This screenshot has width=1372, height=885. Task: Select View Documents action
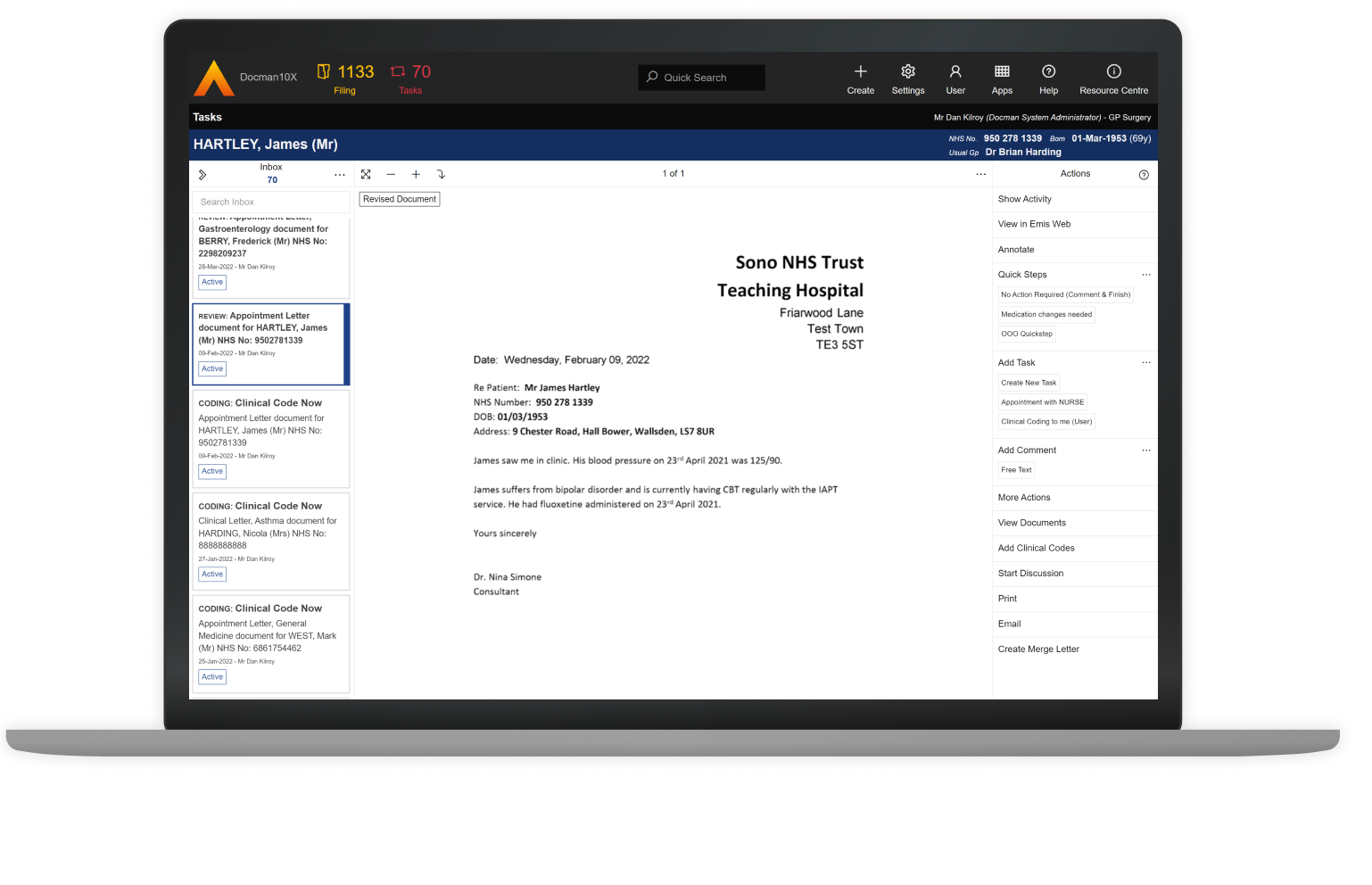[x=1075, y=523]
